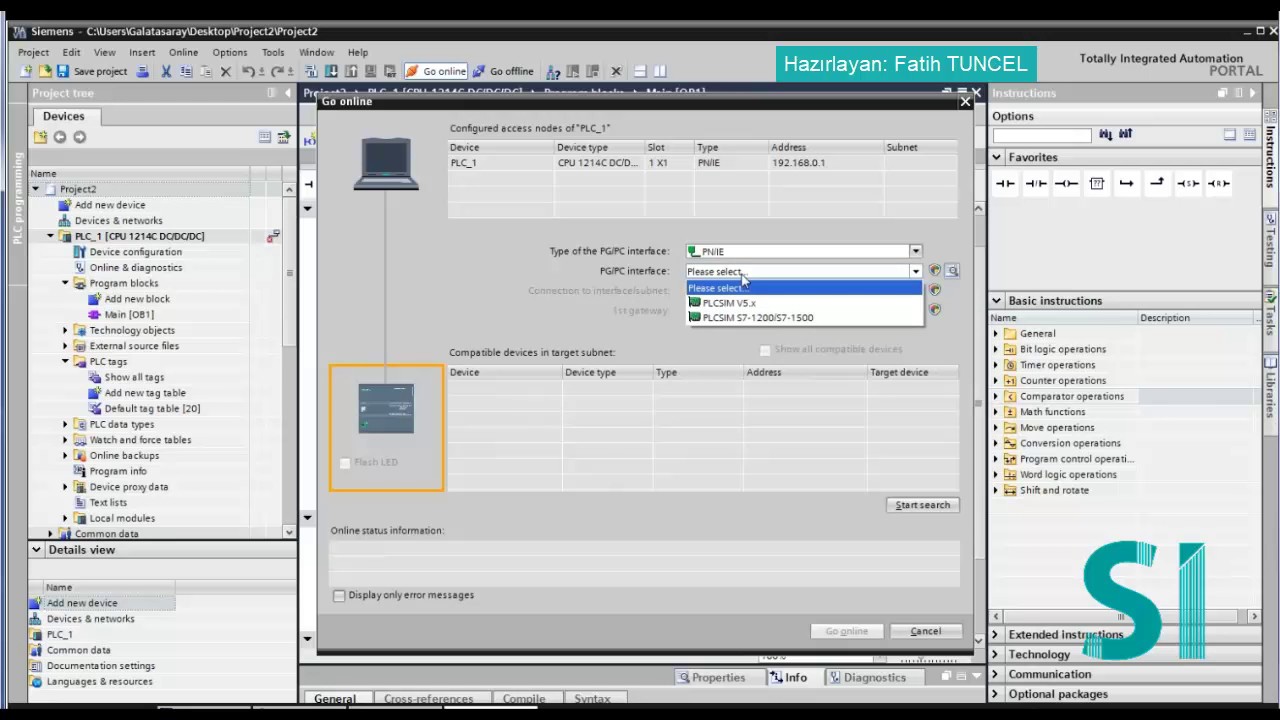The image size is (1280, 720).
Task: Enable Display only error messages checkbox
Action: click(339, 596)
